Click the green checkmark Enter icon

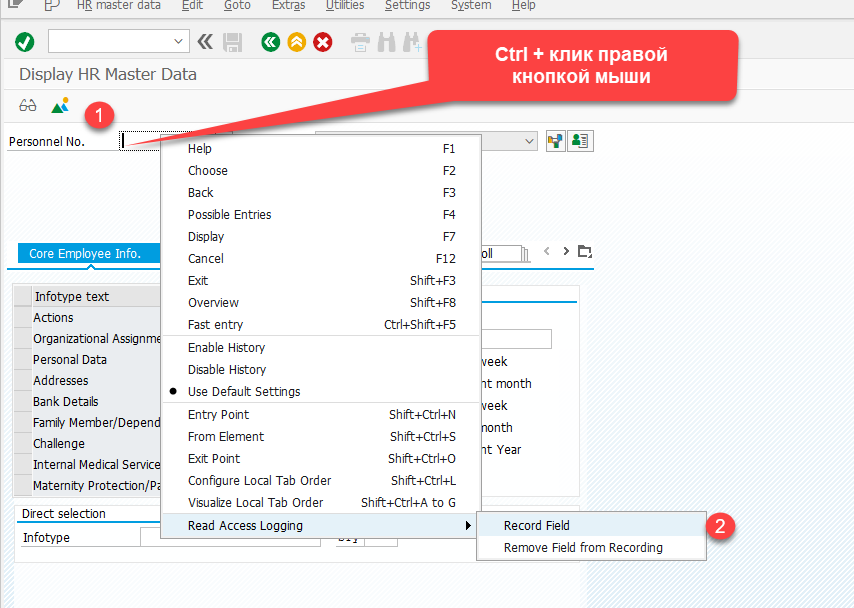click(25, 42)
